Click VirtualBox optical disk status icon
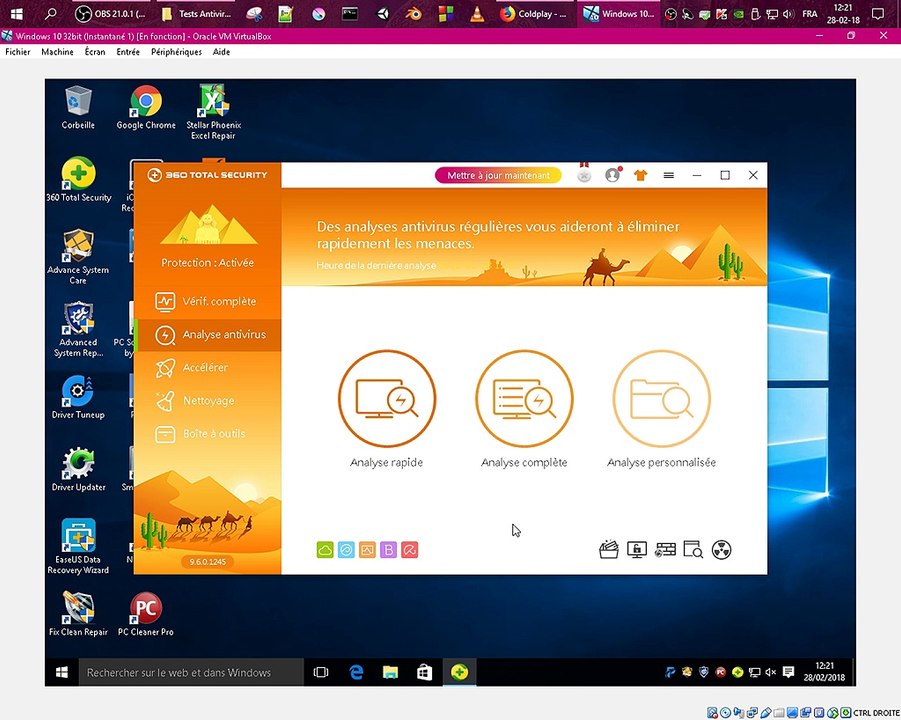The width and height of the screenshot is (901, 720). tap(726, 713)
